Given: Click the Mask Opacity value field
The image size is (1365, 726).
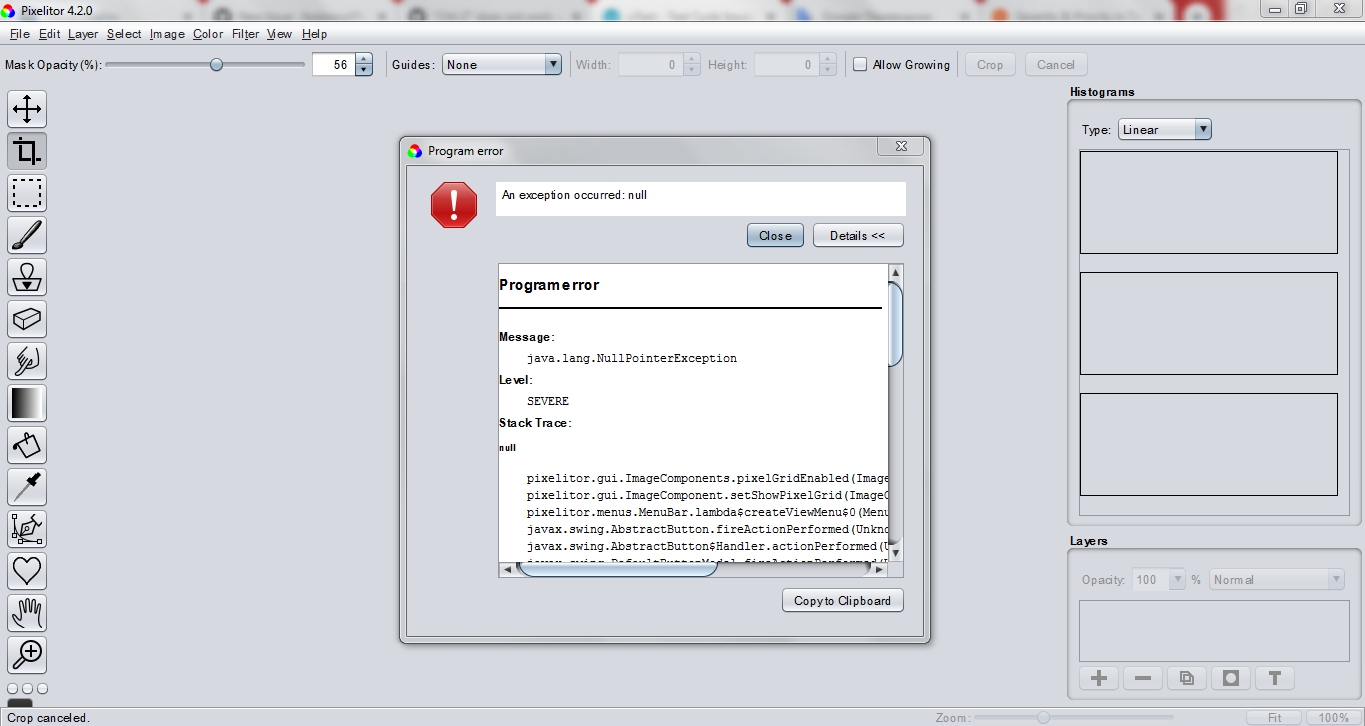Looking at the screenshot, I should [x=333, y=65].
